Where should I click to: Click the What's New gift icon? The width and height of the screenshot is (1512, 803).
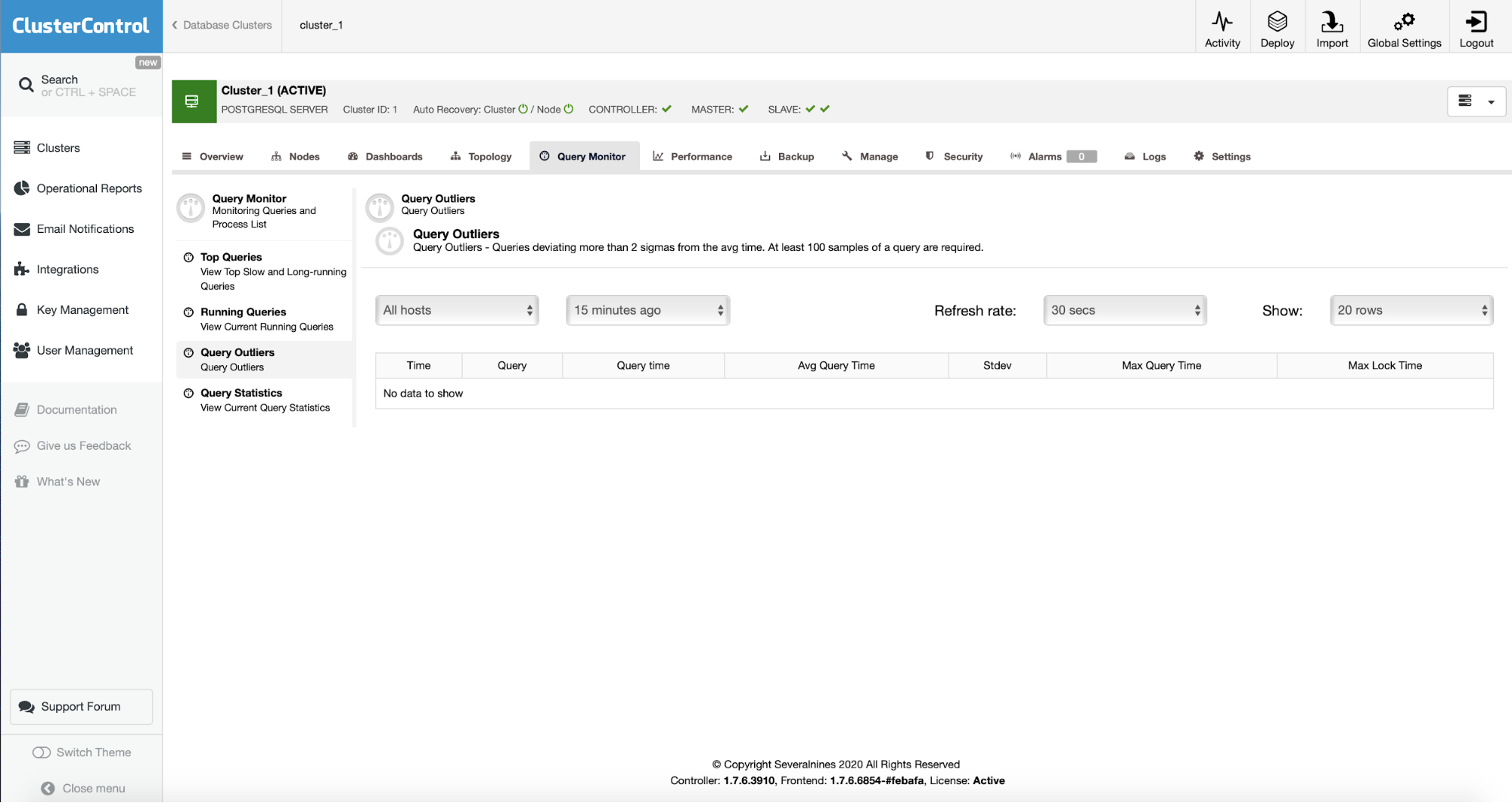pyautogui.click(x=22, y=482)
